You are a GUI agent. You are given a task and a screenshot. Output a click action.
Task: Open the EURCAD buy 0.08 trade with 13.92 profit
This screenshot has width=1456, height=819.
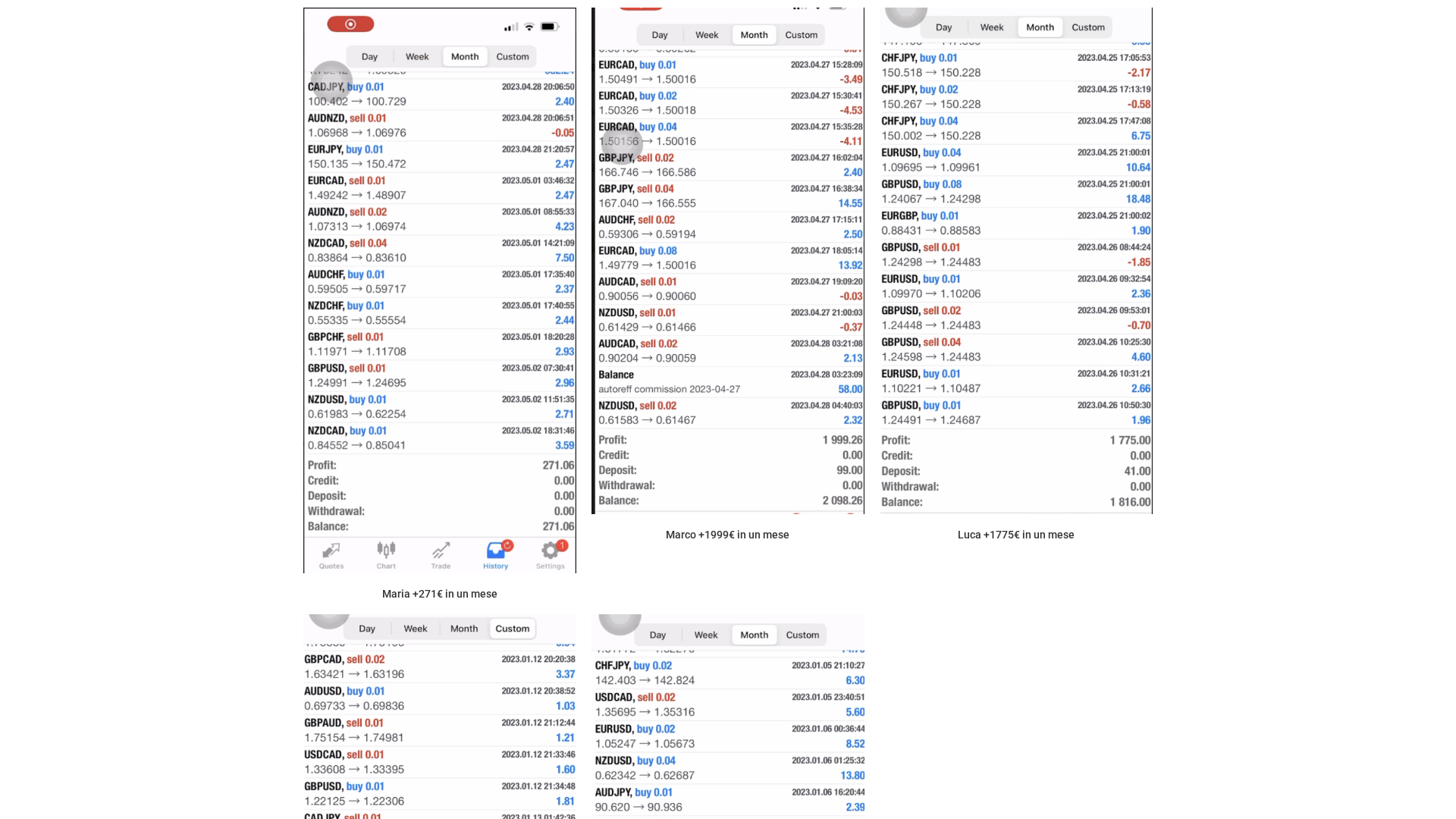[x=730, y=258]
